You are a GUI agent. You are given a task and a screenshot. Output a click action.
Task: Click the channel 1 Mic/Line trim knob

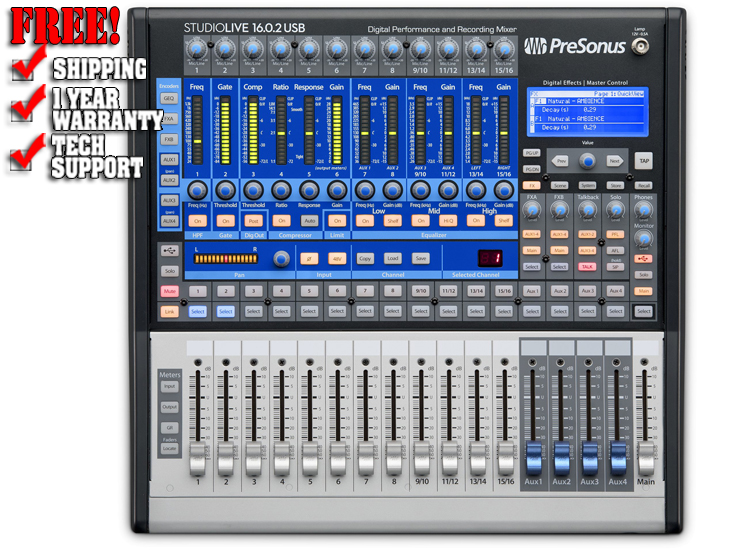[197, 50]
